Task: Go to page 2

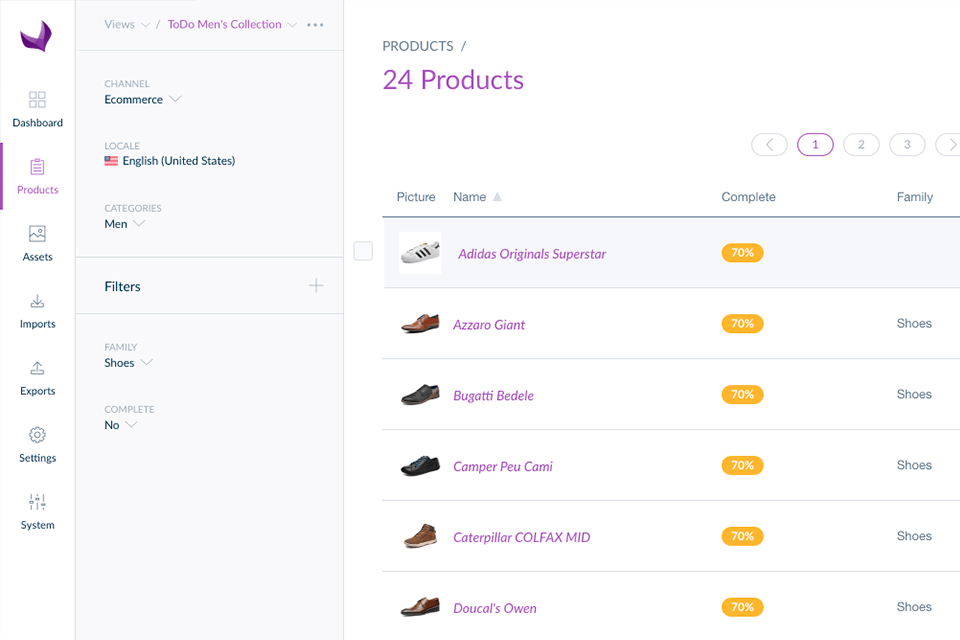Action: coord(861,145)
